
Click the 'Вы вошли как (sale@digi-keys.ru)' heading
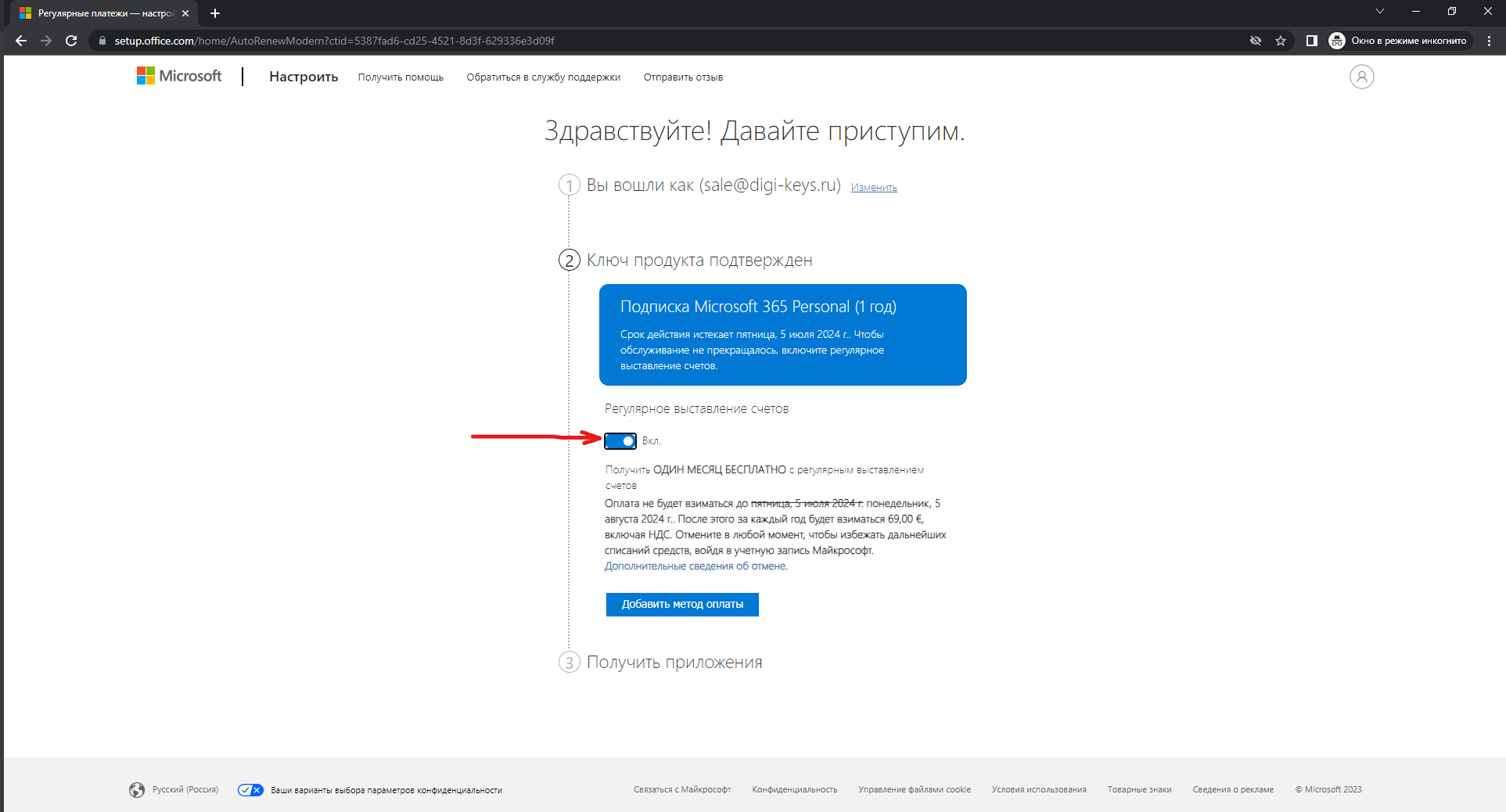pyautogui.click(x=713, y=185)
